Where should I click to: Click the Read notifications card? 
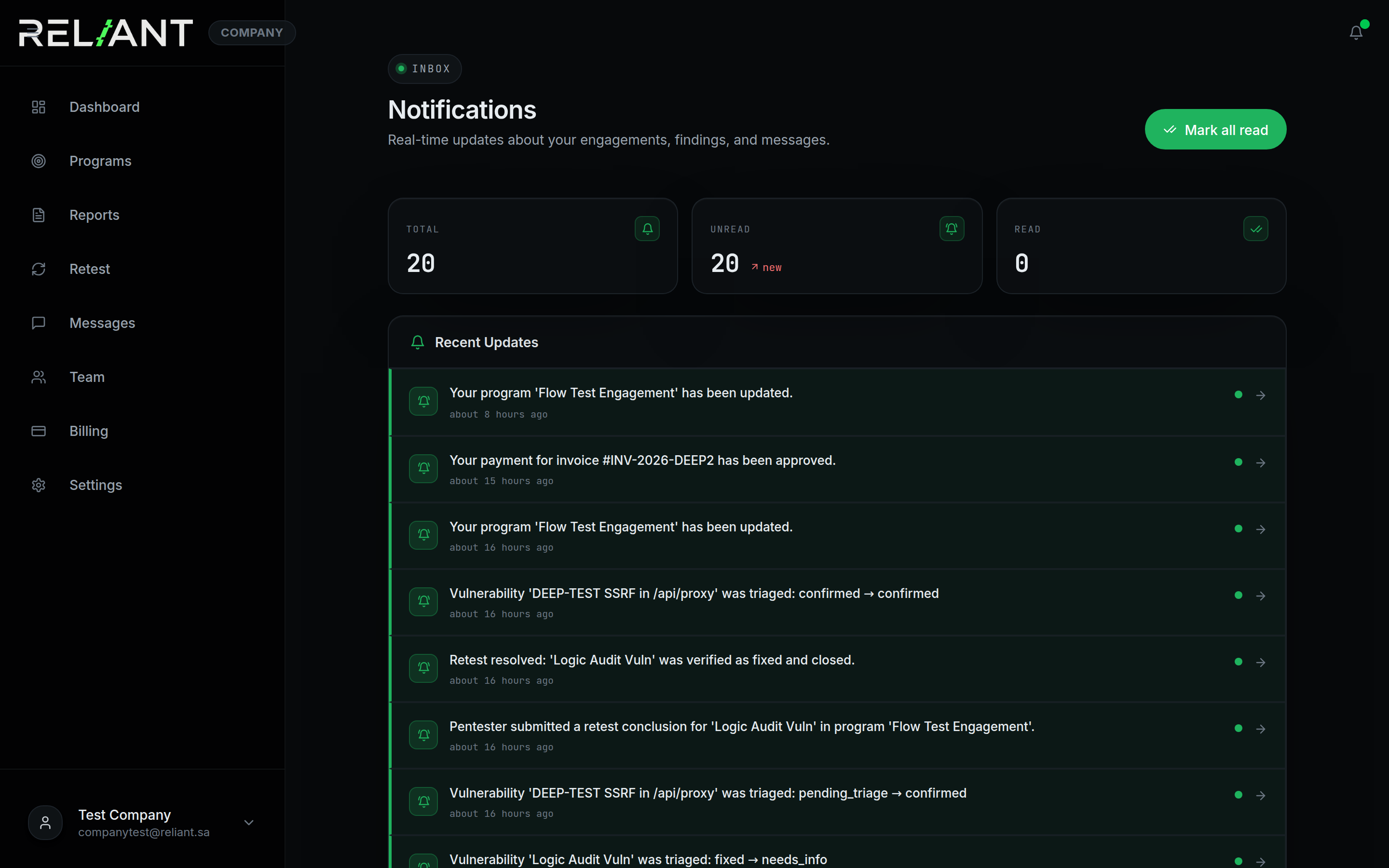click(1141, 246)
